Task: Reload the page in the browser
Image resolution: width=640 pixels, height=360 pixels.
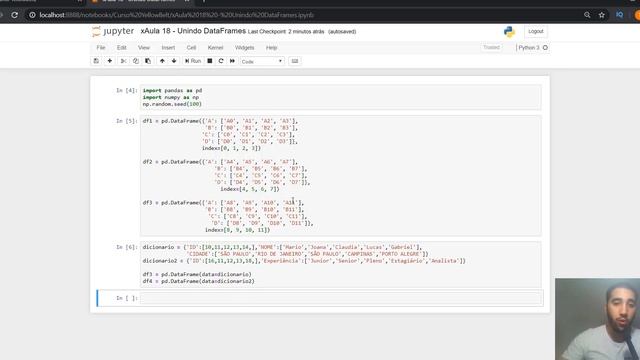Action: tap(14, 15)
